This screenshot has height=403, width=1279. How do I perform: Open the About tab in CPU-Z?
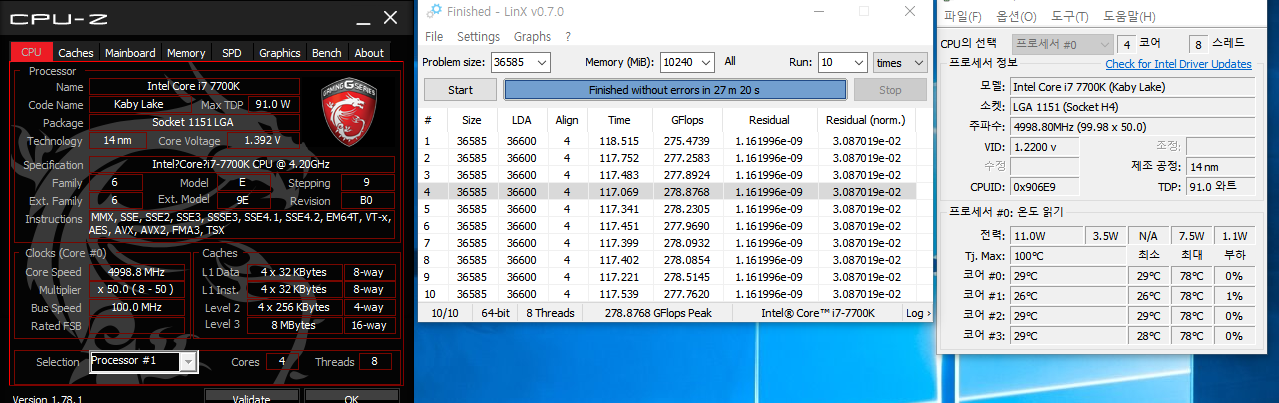pos(369,53)
